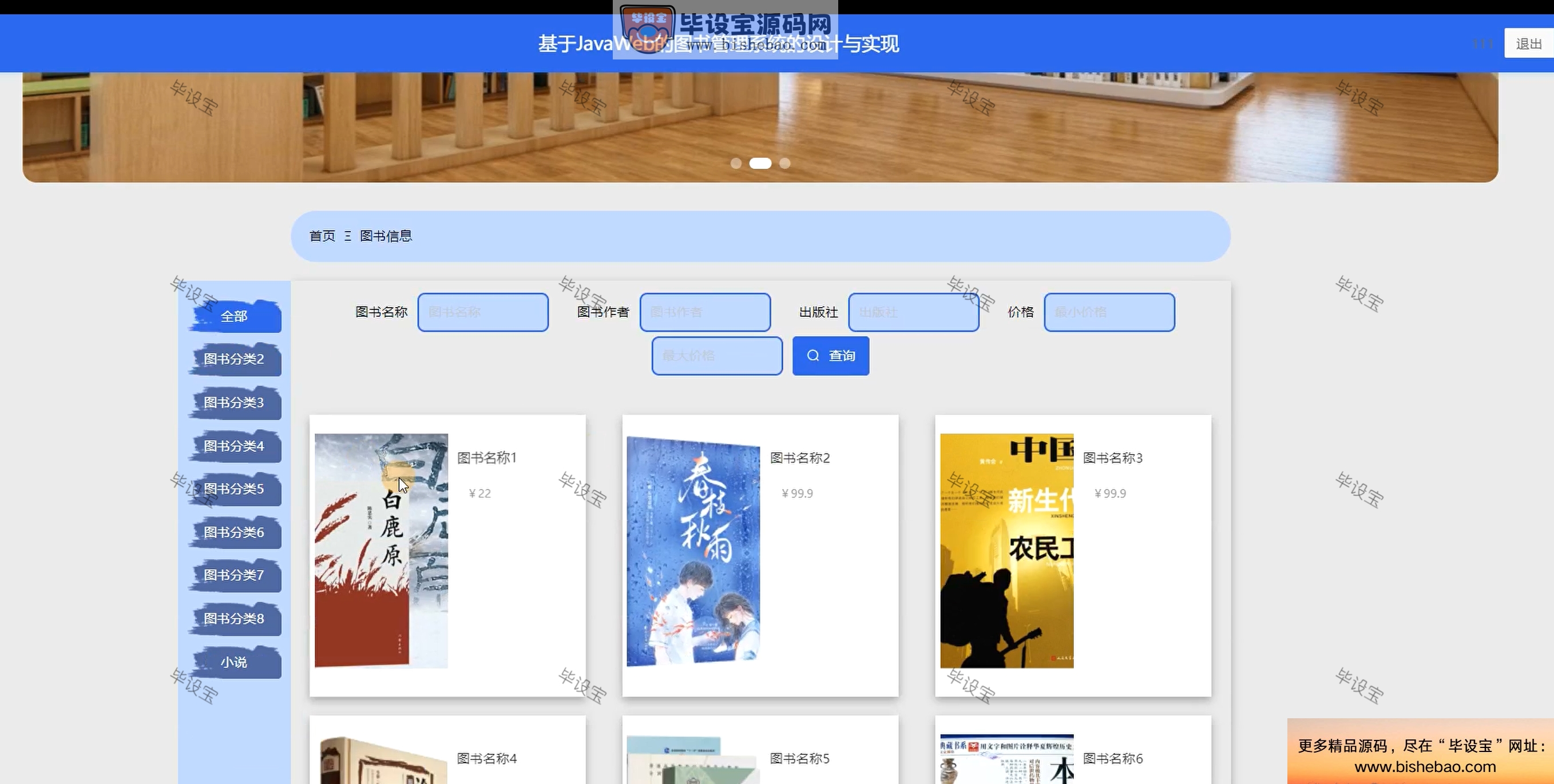Click breadcrumb separator icon after 首页
Image resolution: width=1554 pixels, height=784 pixels.
pos(347,236)
